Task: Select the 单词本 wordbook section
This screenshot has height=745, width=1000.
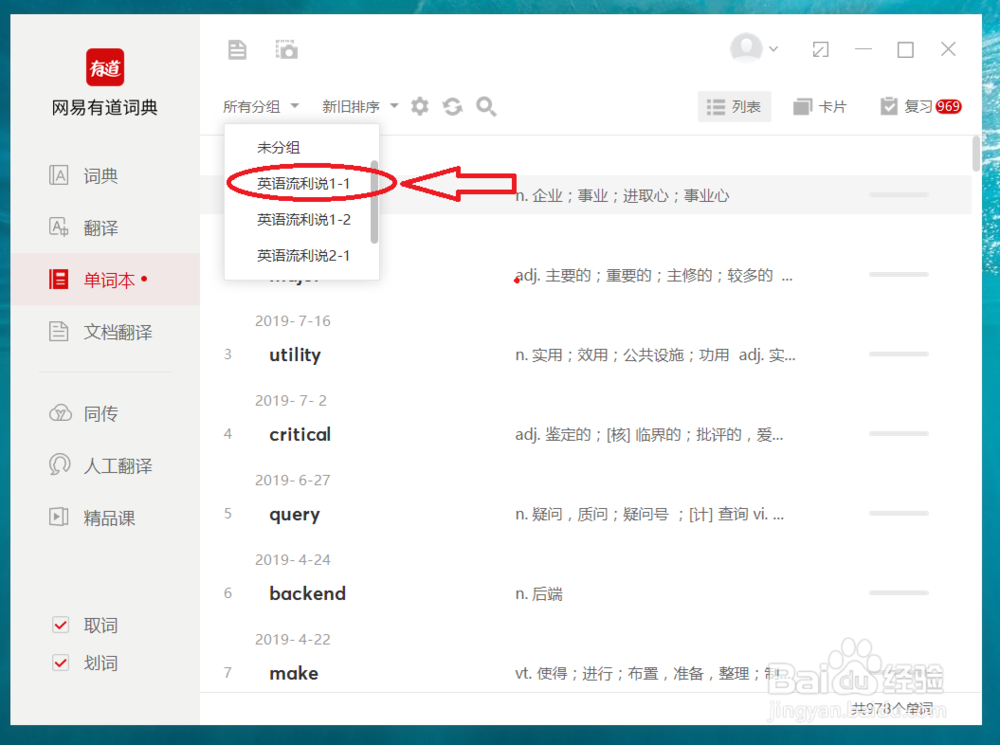Action: click(x=100, y=279)
